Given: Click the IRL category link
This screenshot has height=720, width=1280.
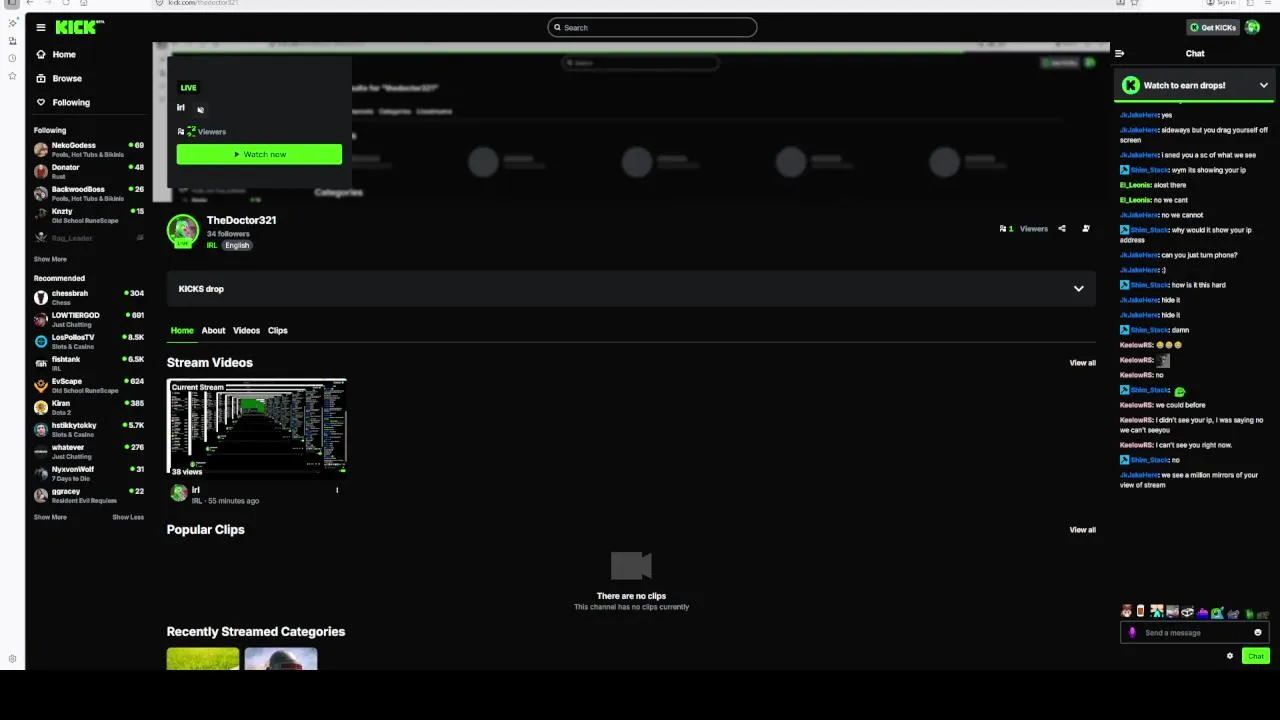Looking at the screenshot, I should 212,245.
